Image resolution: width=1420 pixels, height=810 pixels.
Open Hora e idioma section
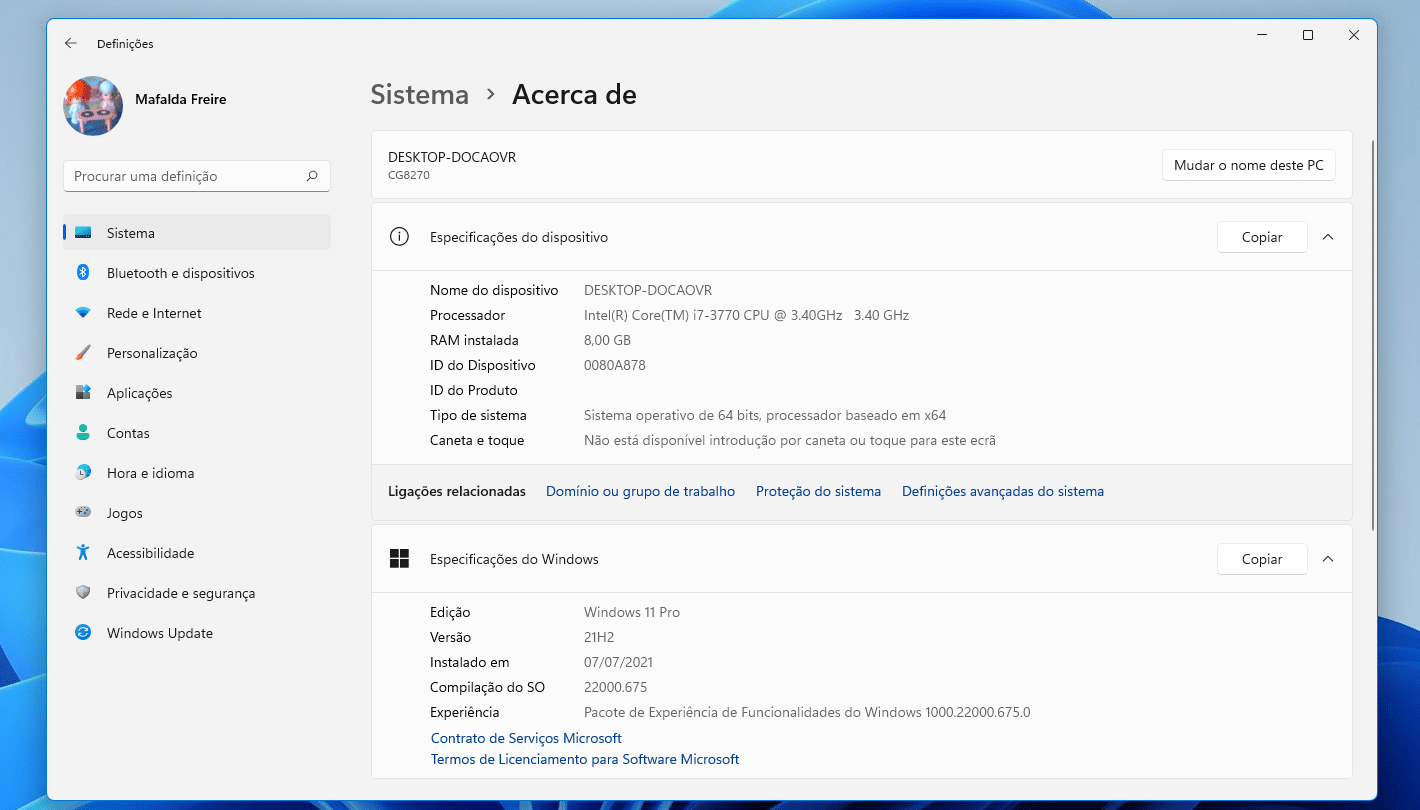point(151,473)
